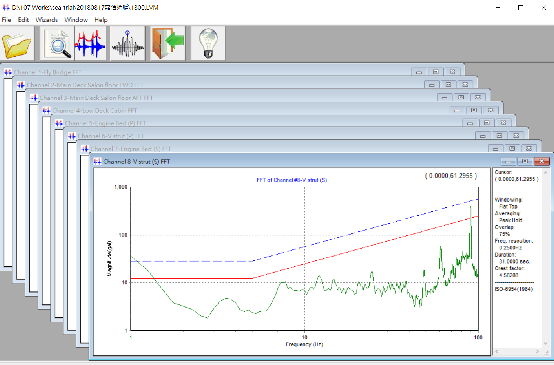Click the exit door with green arrow icon
Image resolution: width=554 pixels, height=365 pixels.
click(x=168, y=43)
